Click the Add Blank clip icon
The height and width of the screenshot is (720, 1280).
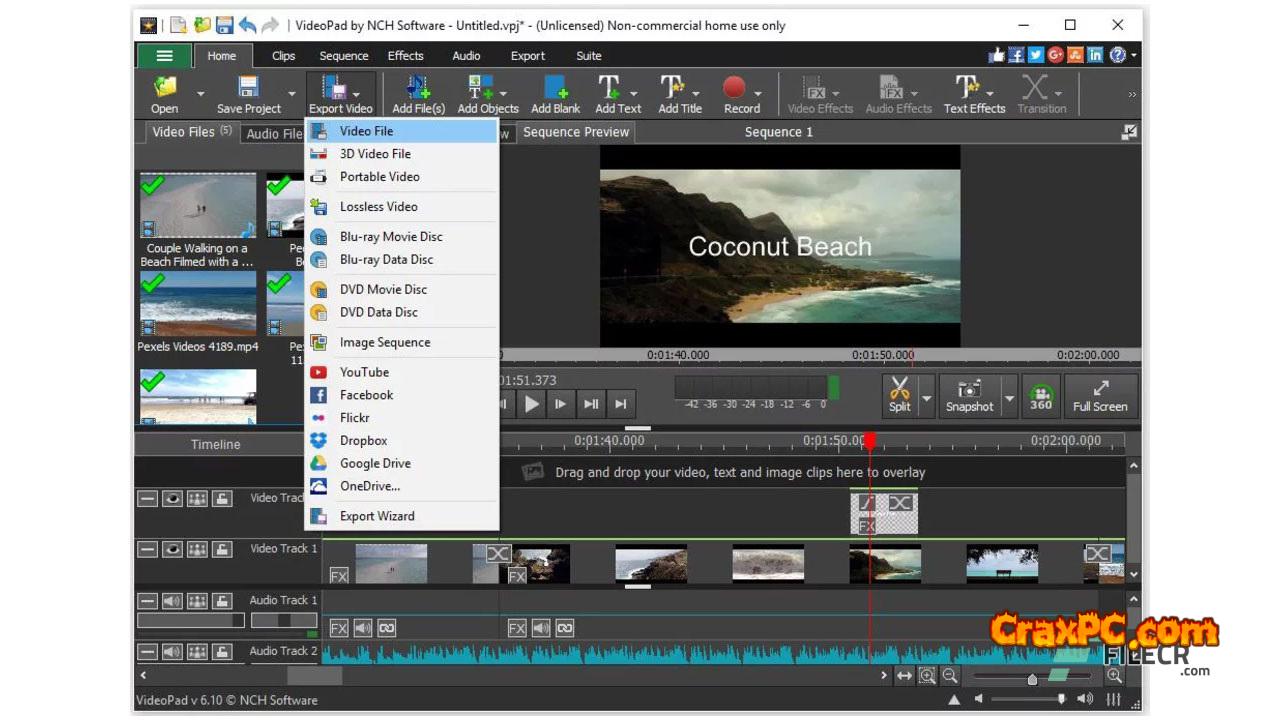point(554,89)
